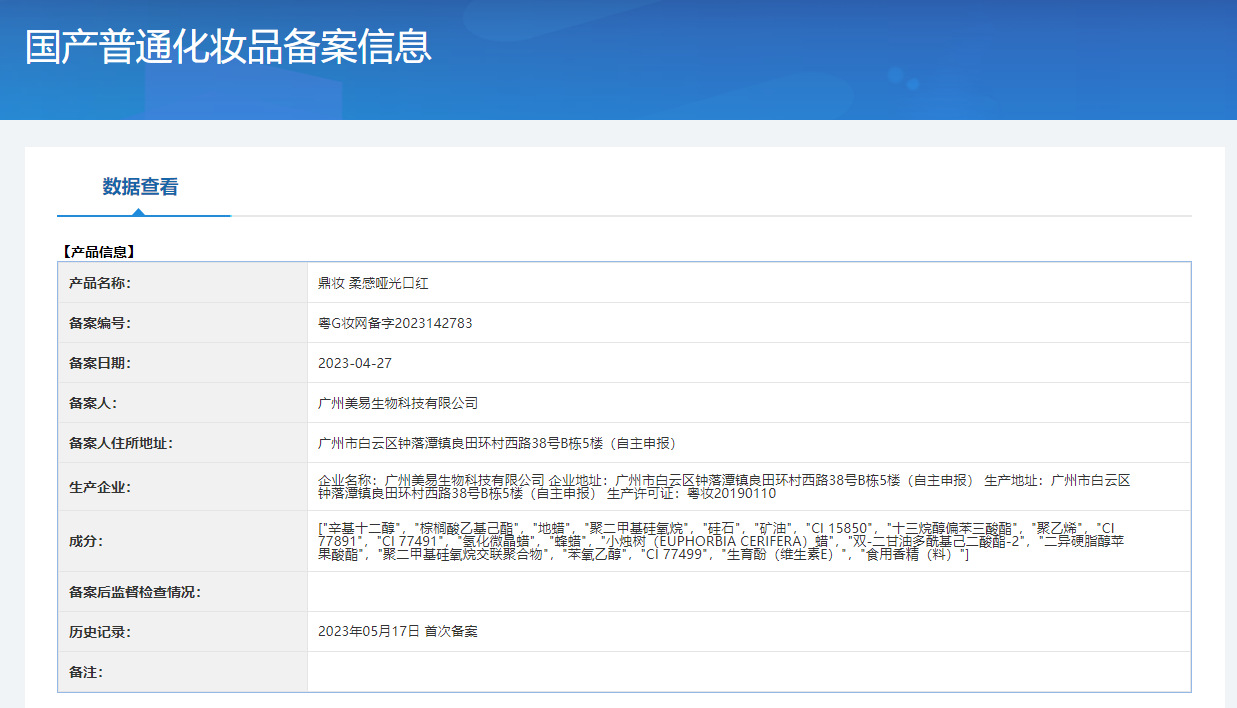Viewport: 1237px width, 708px height.
Task: Select the 备案人住所地址 row label
Action: [x=121, y=443]
